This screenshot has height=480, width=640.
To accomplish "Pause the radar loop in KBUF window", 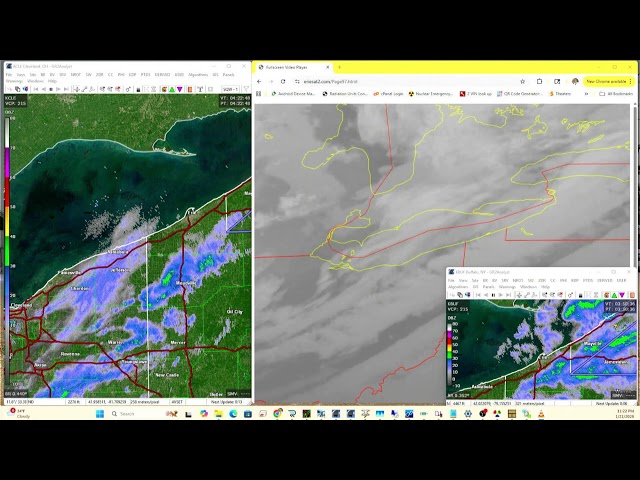I will 493,295.
